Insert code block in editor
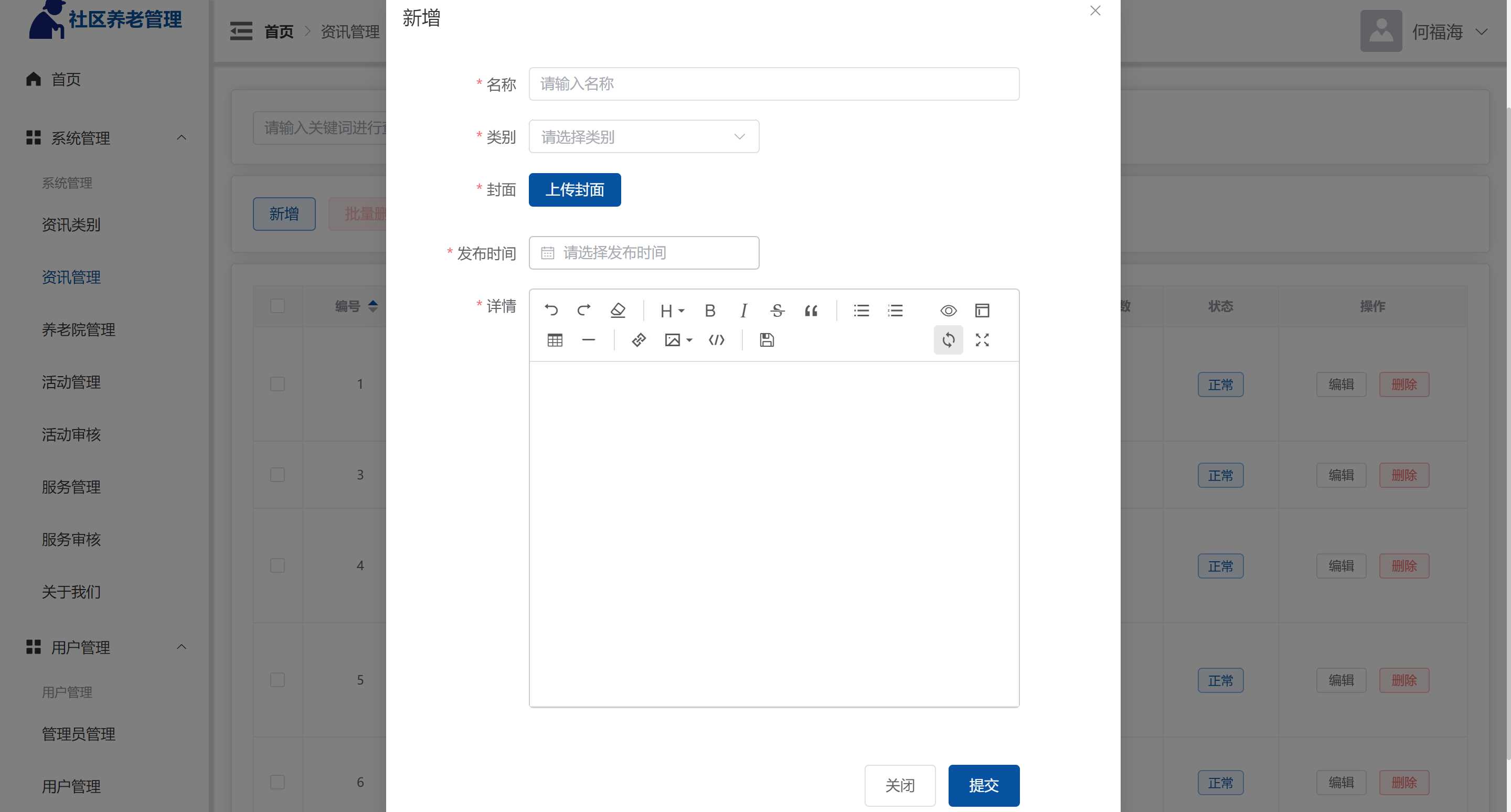 (x=716, y=340)
